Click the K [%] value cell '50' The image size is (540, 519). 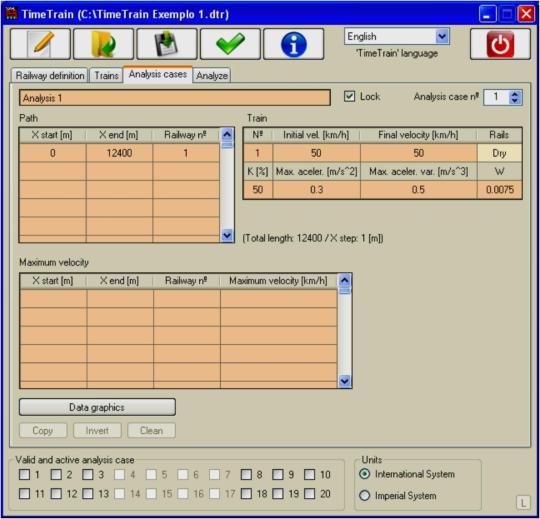point(258,189)
